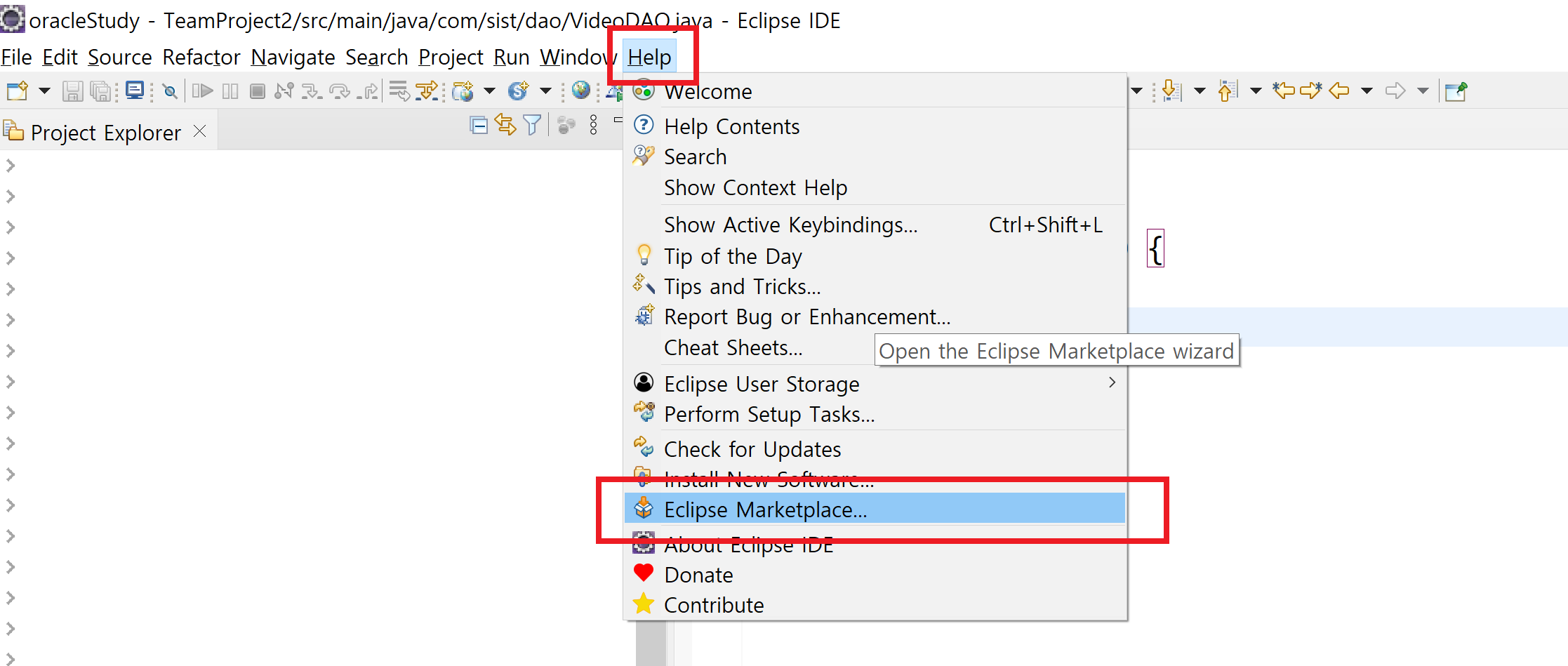Open the web browser globe icon
Viewport: 1568px width, 666px height.
click(x=581, y=90)
